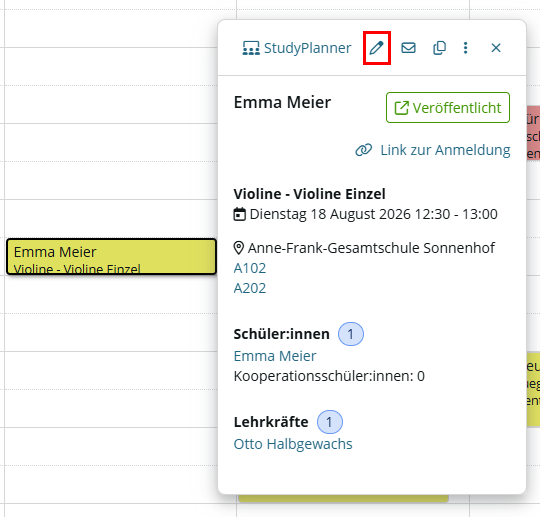This screenshot has width=540, height=517.
Task: Click the calendar date icon
Action: [x=239, y=214]
